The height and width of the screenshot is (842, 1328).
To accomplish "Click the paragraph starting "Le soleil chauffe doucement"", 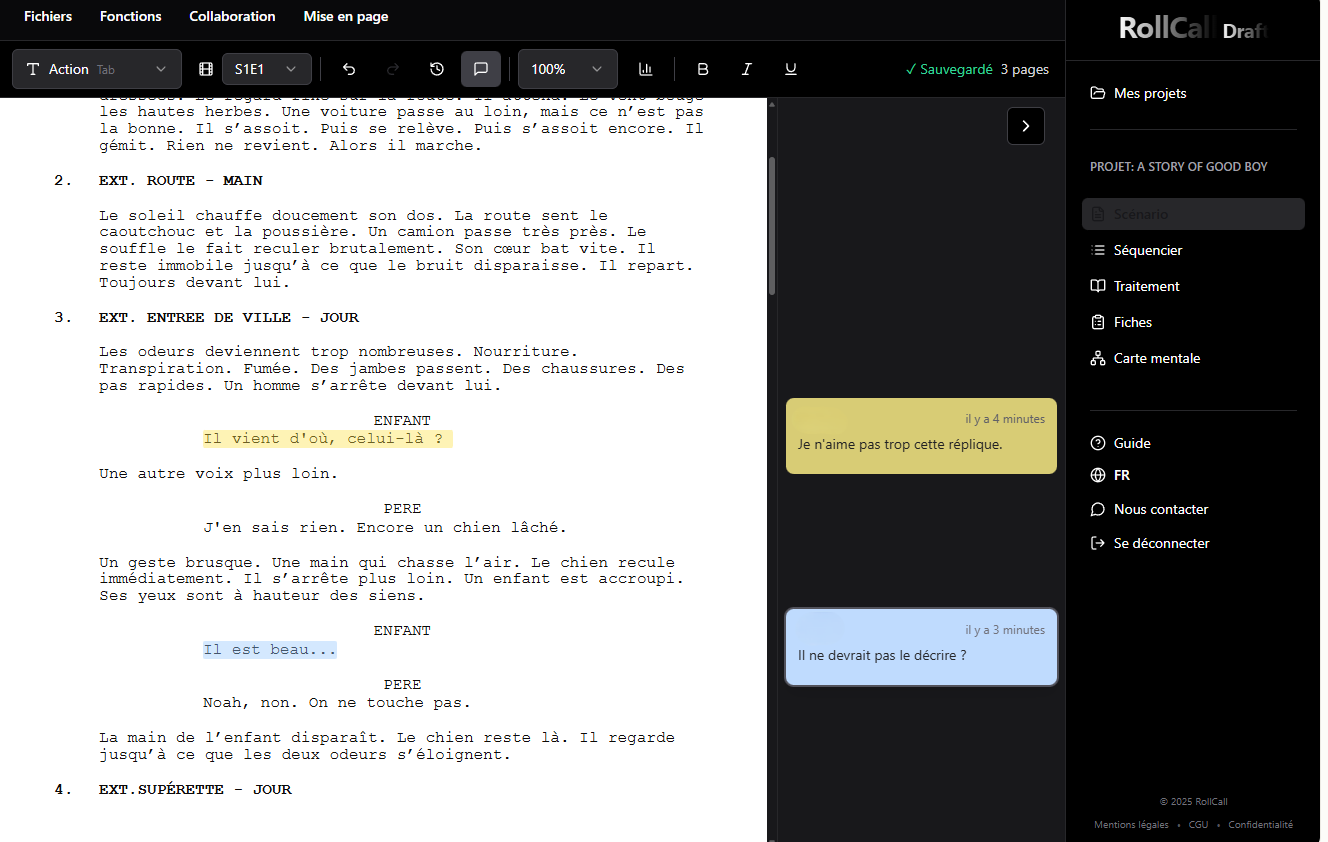I will (396, 249).
